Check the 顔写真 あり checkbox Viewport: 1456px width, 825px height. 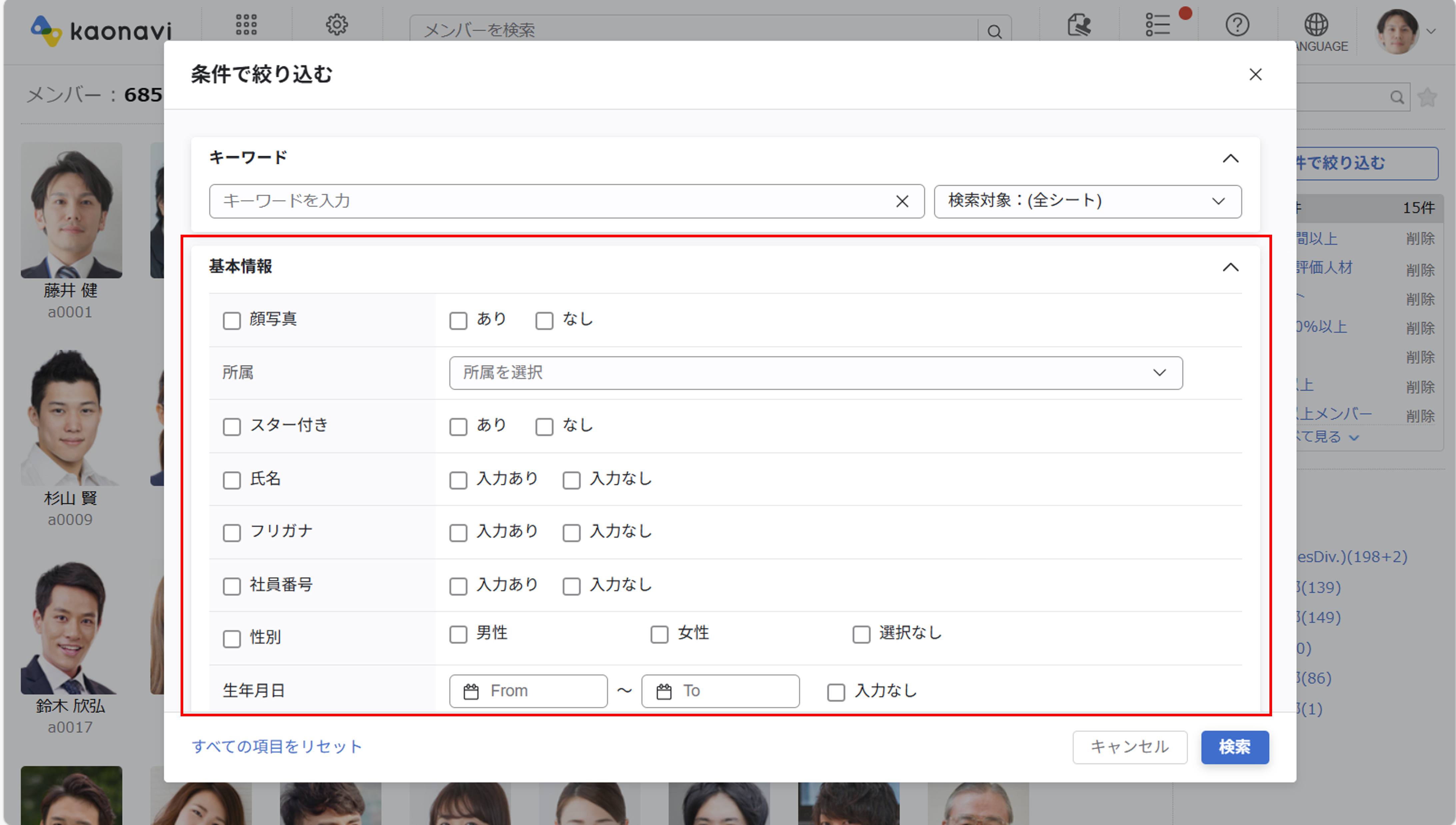[x=458, y=321]
